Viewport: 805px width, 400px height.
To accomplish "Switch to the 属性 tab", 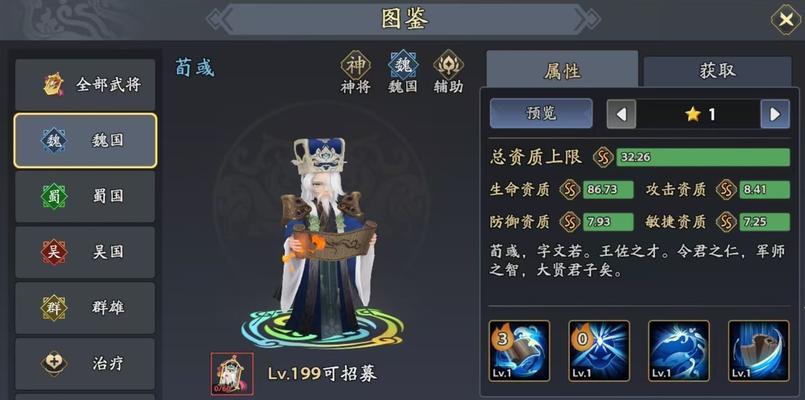I will [x=562, y=69].
